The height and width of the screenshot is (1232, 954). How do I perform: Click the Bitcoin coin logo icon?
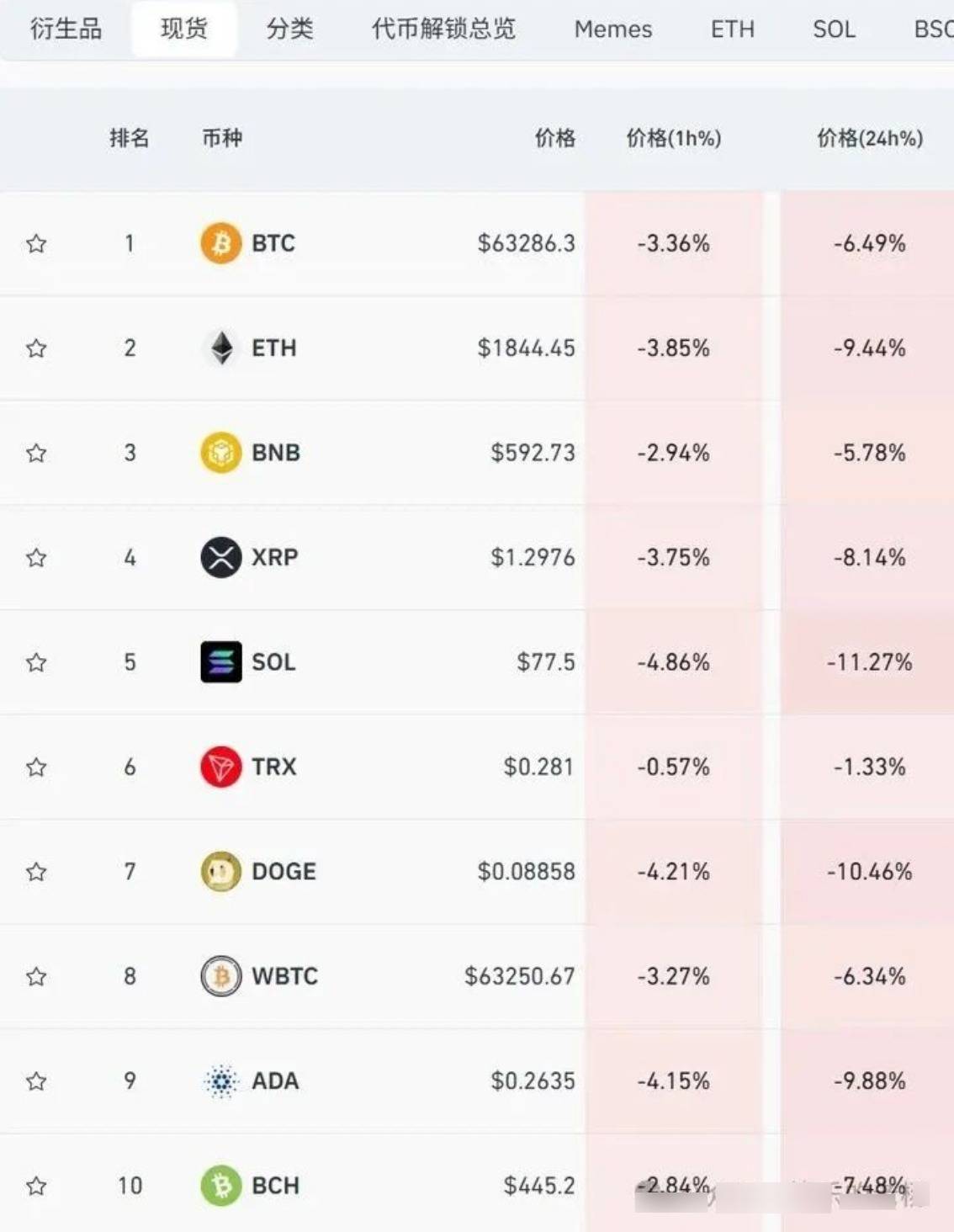pyautogui.click(x=220, y=243)
